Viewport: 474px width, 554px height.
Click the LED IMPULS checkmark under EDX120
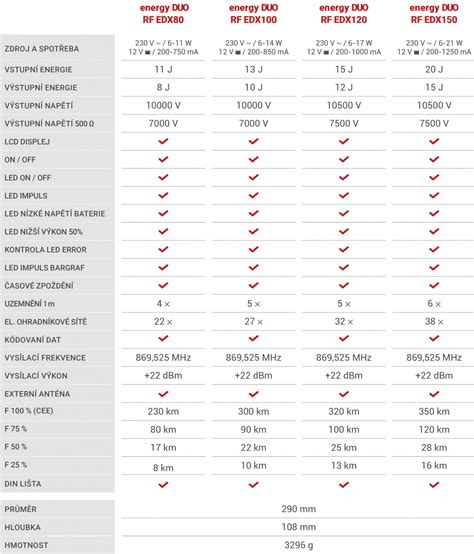coord(344,195)
